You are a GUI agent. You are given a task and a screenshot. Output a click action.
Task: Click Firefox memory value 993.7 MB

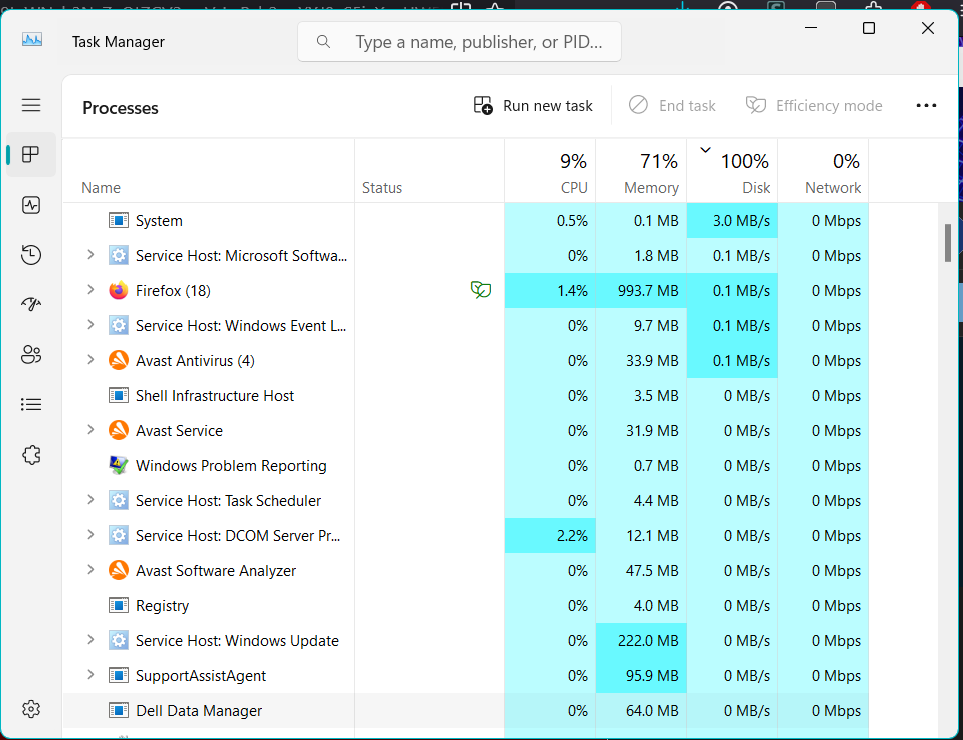[x=648, y=290]
